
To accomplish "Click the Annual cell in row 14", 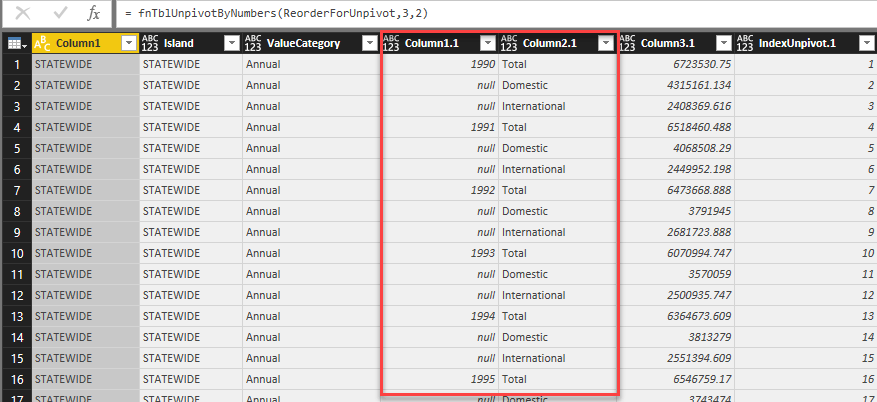I will tap(310, 337).
